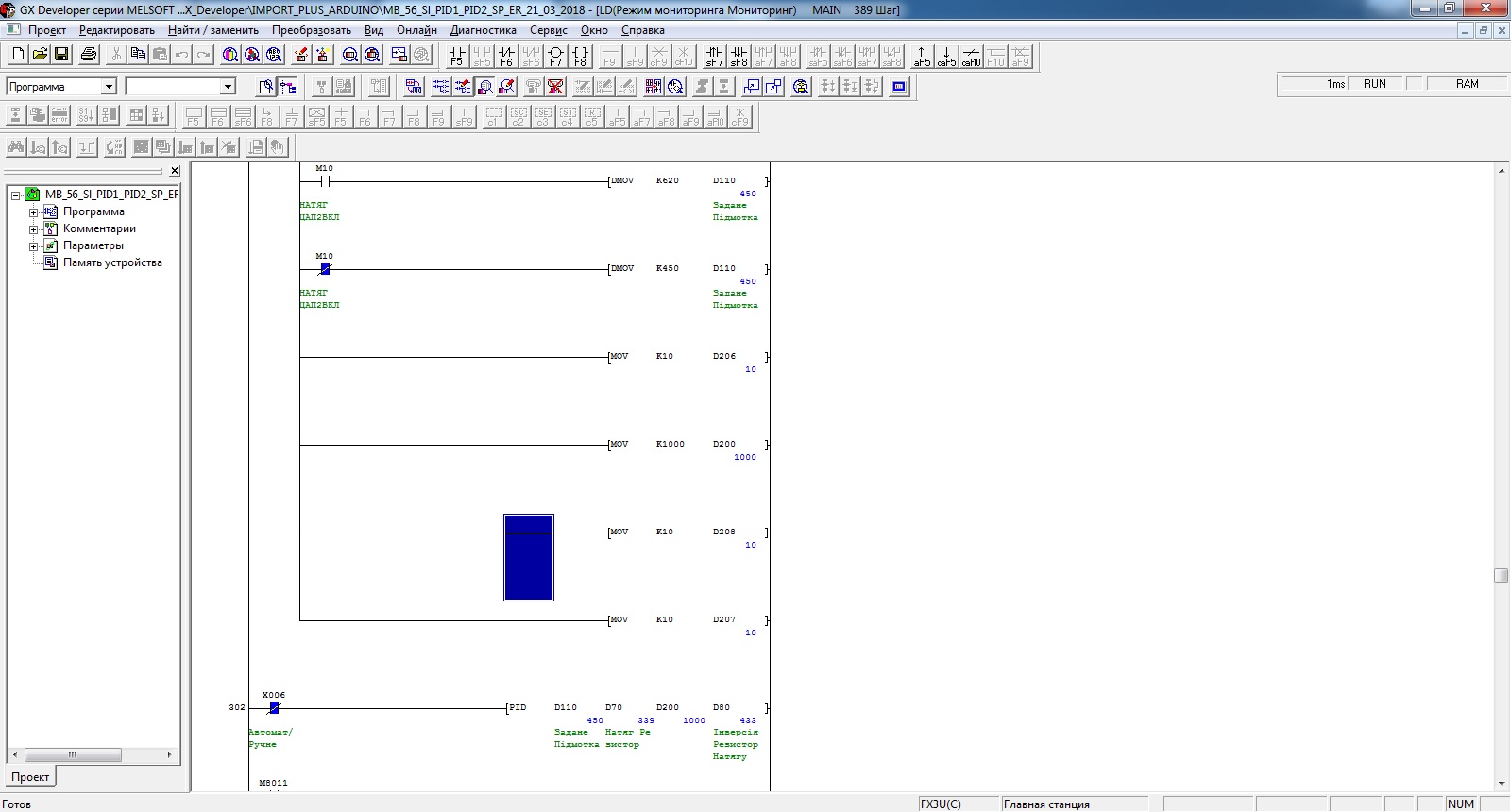Toggle the project data list tree icon

tap(289, 87)
